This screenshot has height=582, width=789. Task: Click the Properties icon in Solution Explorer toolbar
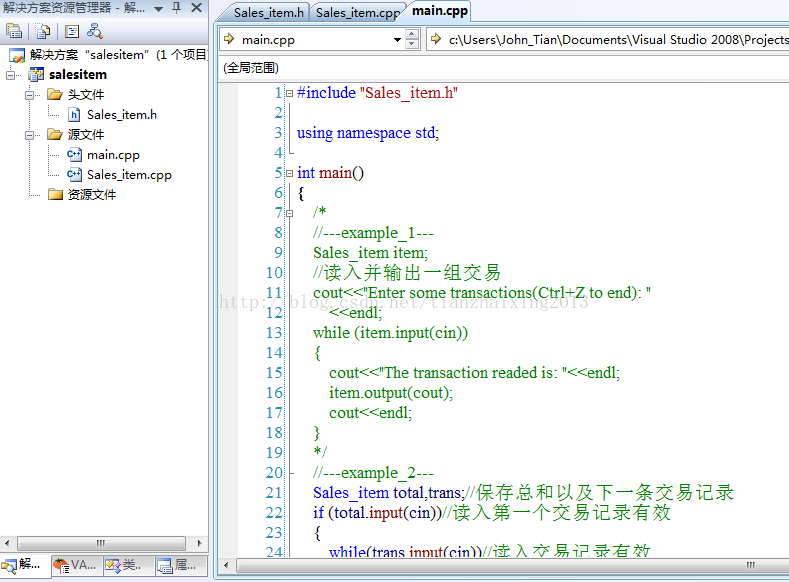tap(14, 31)
